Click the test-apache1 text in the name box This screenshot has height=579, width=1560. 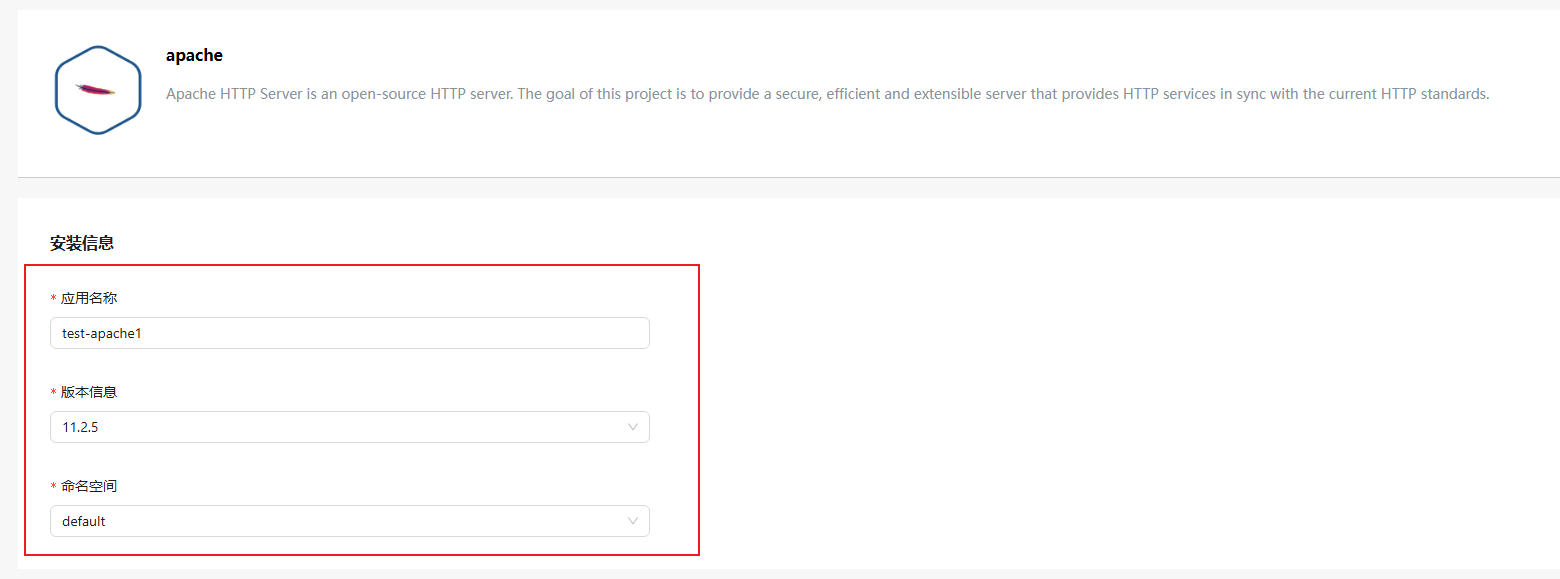pyautogui.click(x=102, y=333)
